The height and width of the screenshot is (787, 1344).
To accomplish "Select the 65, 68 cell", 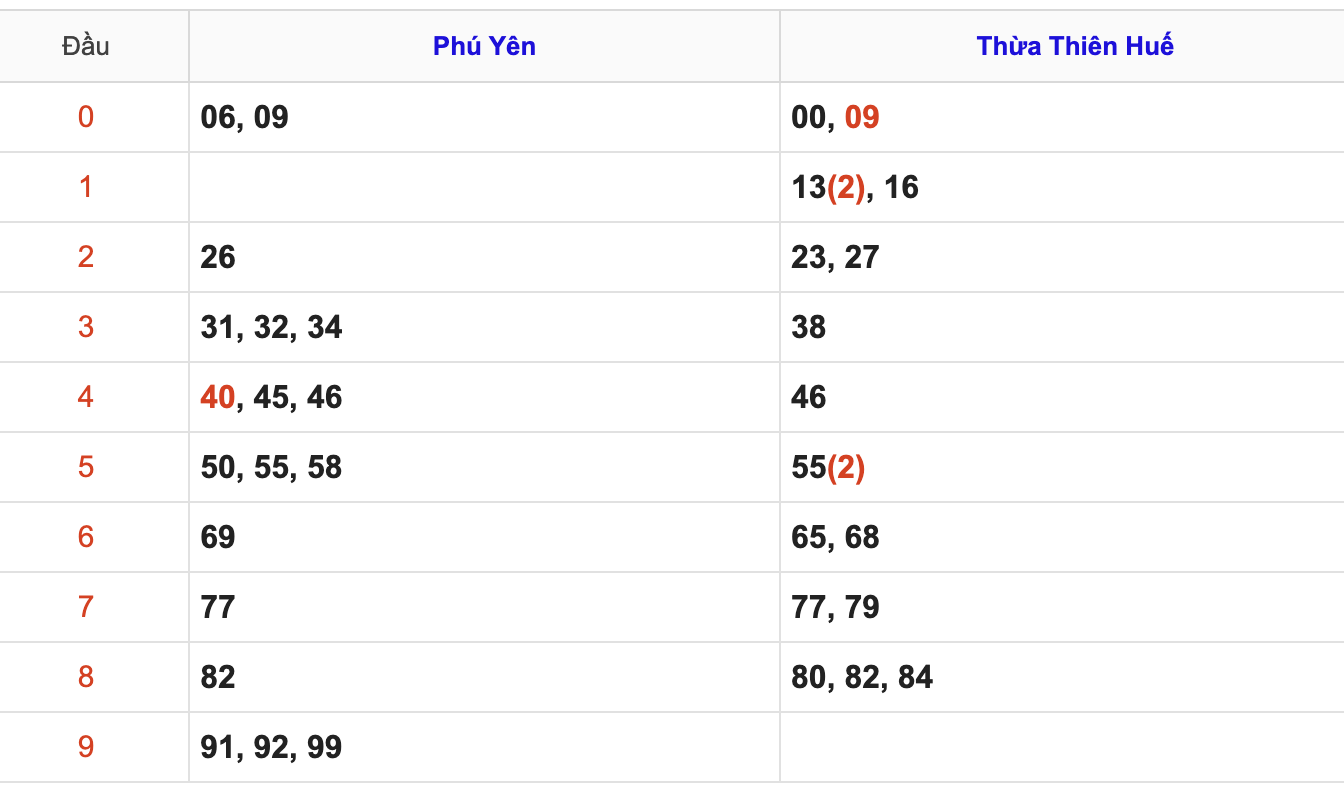I will pos(1062,537).
